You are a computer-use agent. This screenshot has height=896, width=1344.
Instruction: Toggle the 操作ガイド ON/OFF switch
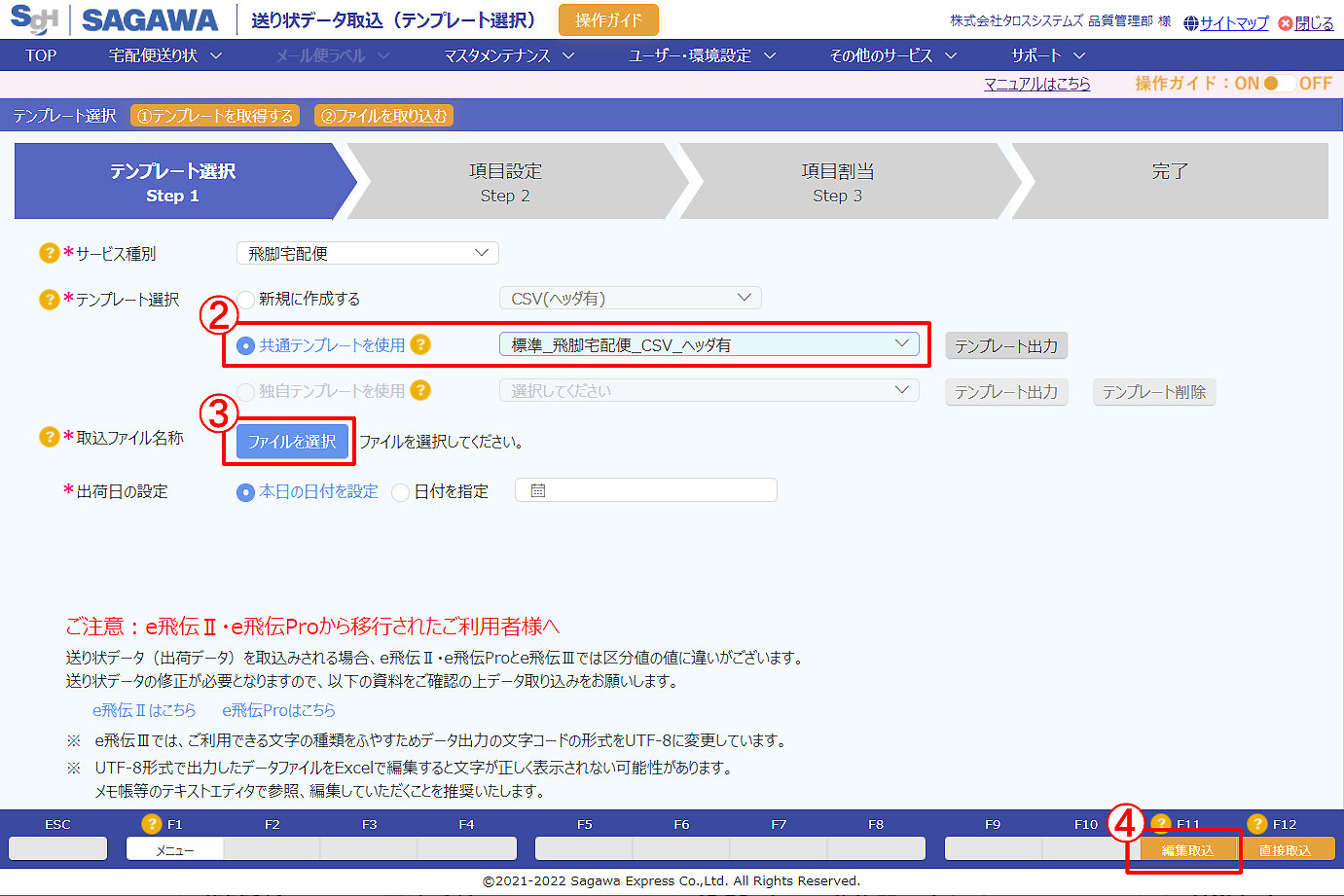(1278, 84)
